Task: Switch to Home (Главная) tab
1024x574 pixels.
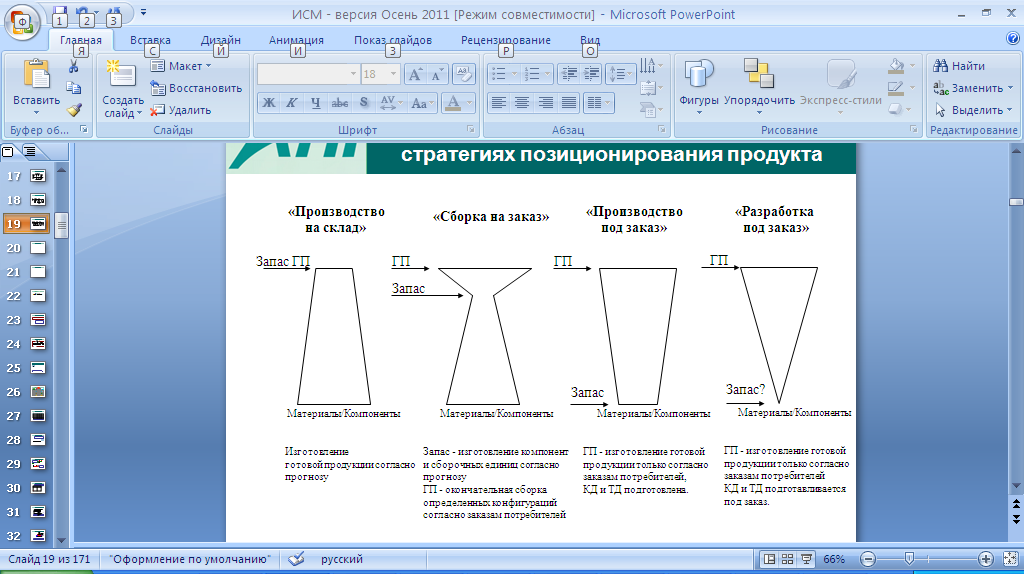Action: point(81,40)
